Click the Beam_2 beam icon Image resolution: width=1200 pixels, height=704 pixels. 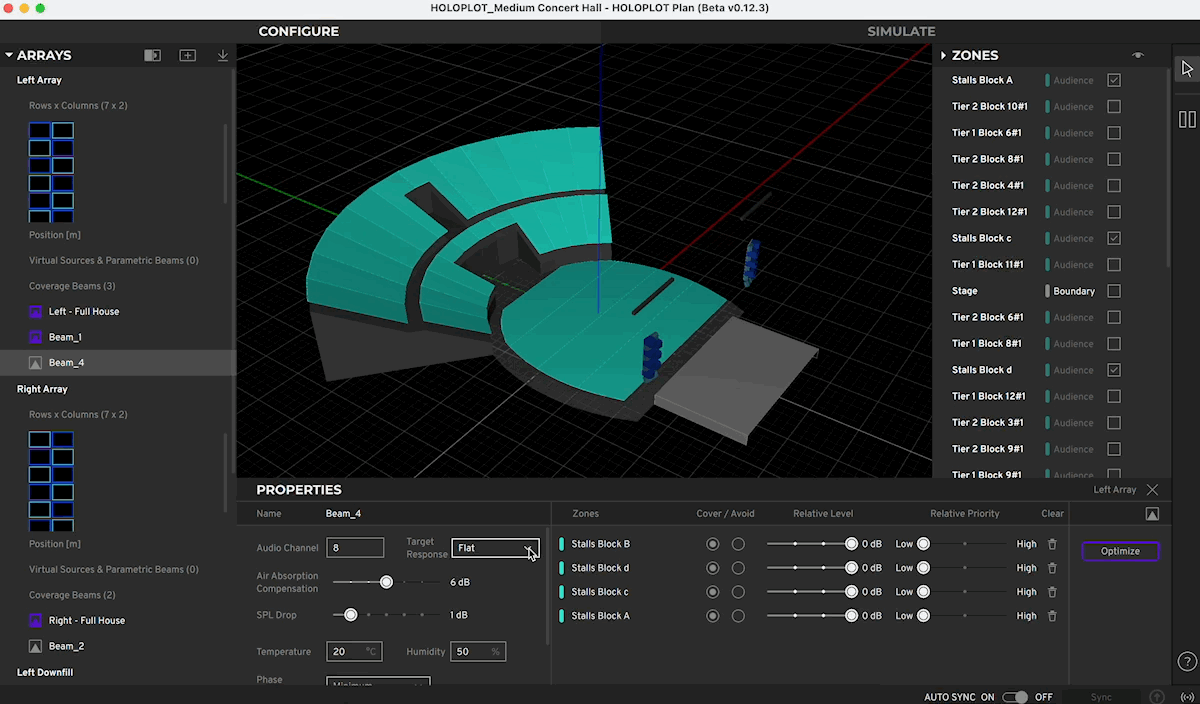[x=35, y=646]
